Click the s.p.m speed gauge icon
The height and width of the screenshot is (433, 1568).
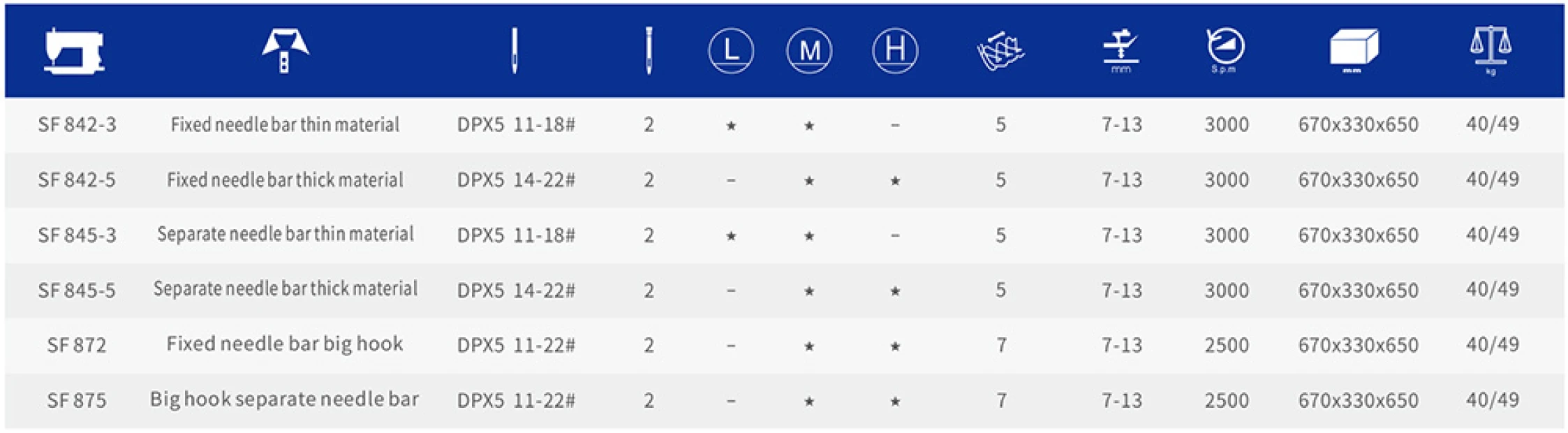1225,50
